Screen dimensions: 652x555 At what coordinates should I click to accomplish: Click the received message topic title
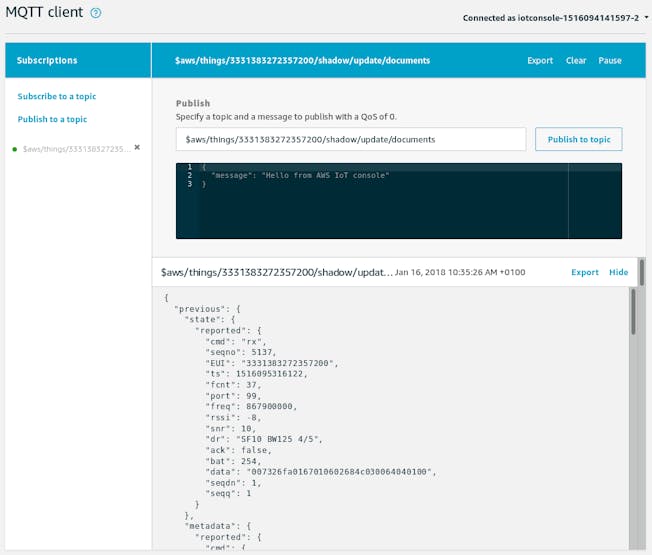point(277,272)
